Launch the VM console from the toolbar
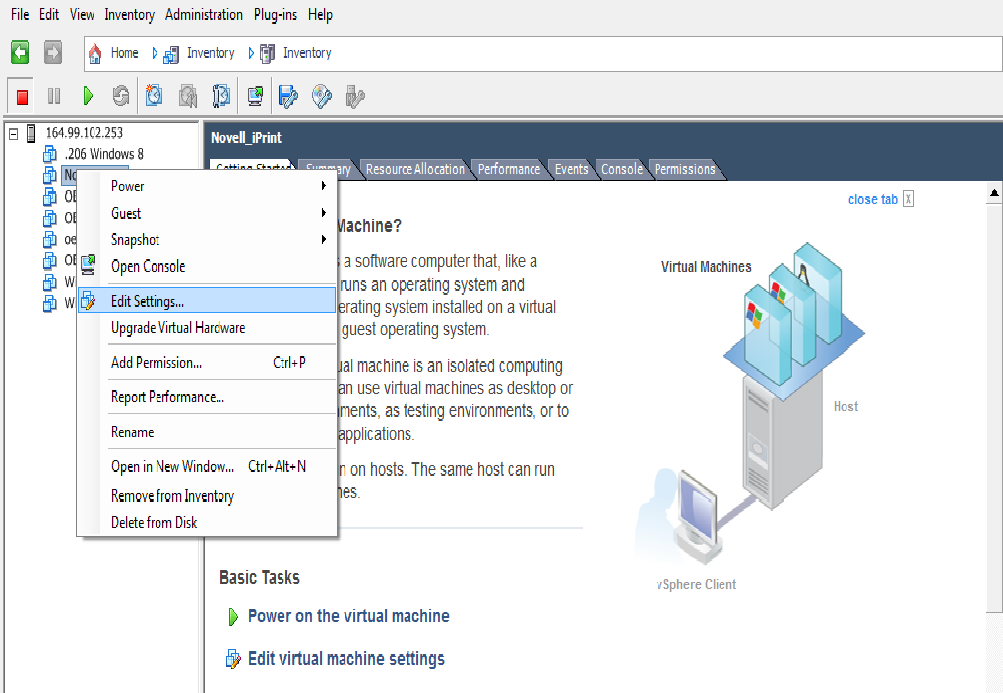Screen dimensions: 1003x693 [x=255, y=96]
